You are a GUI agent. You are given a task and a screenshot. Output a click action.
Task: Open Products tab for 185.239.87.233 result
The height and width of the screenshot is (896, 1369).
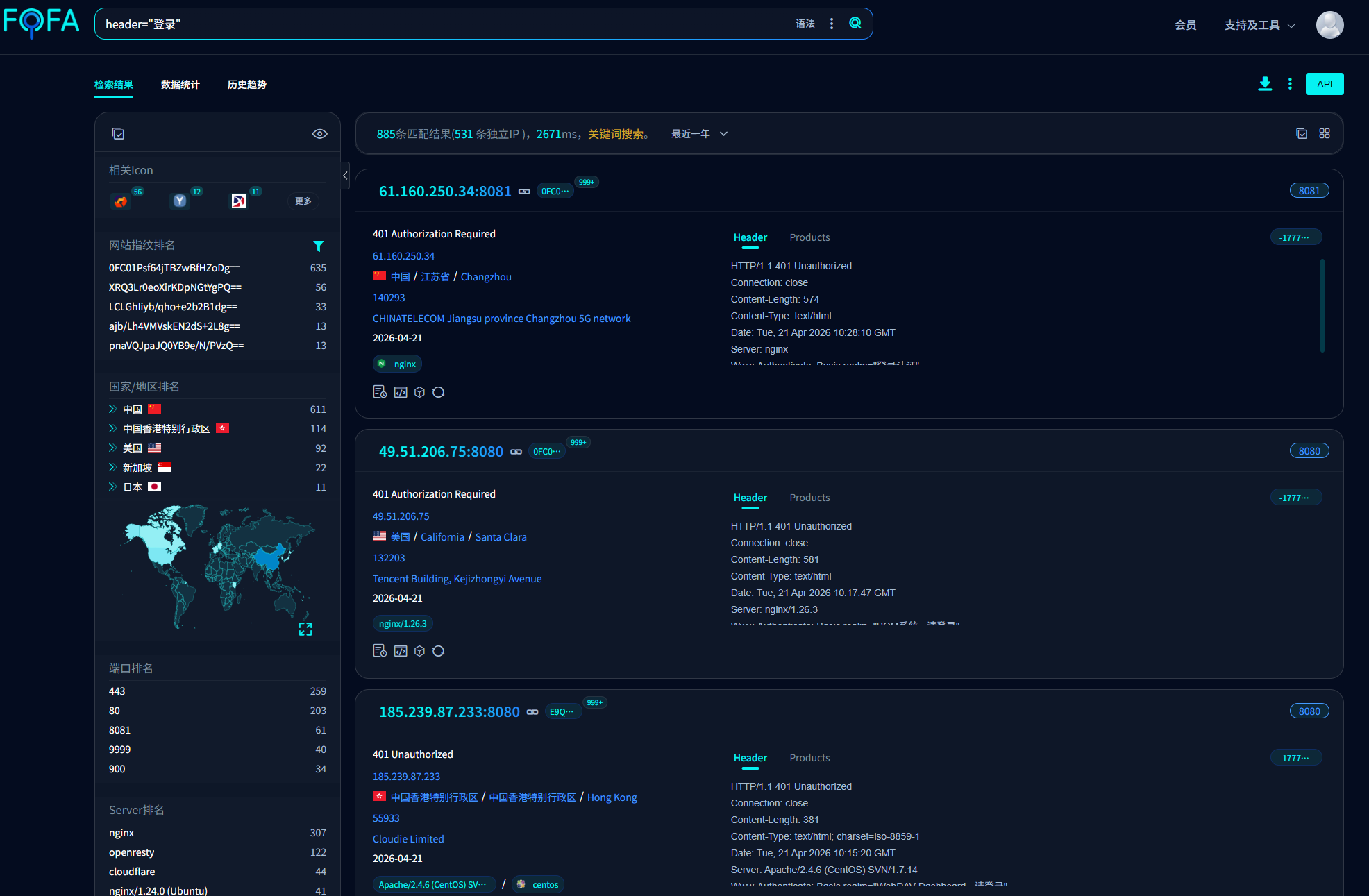(809, 758)
